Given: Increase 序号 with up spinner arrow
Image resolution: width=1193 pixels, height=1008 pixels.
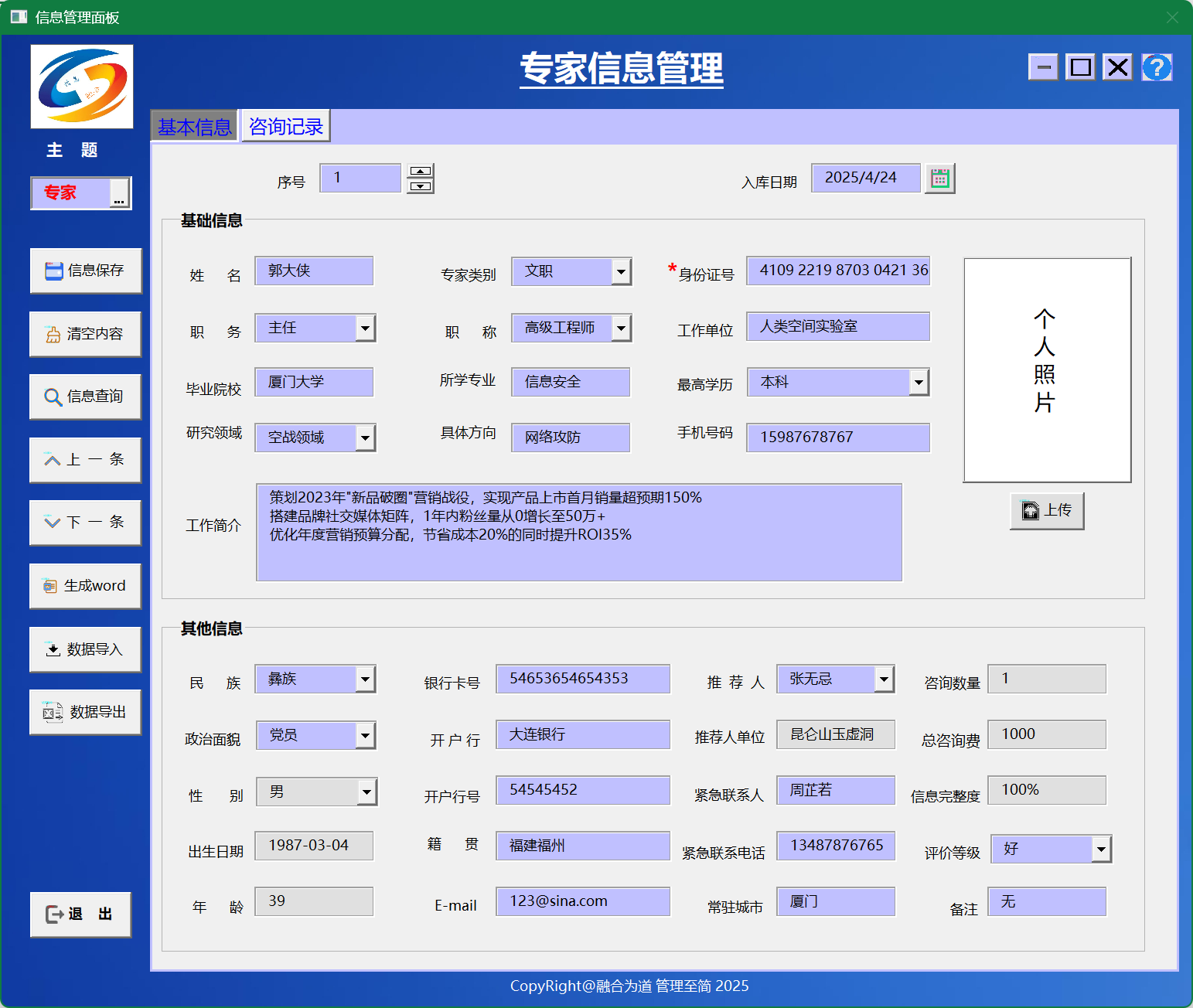Looking at the screenshot, I should 421,171.
